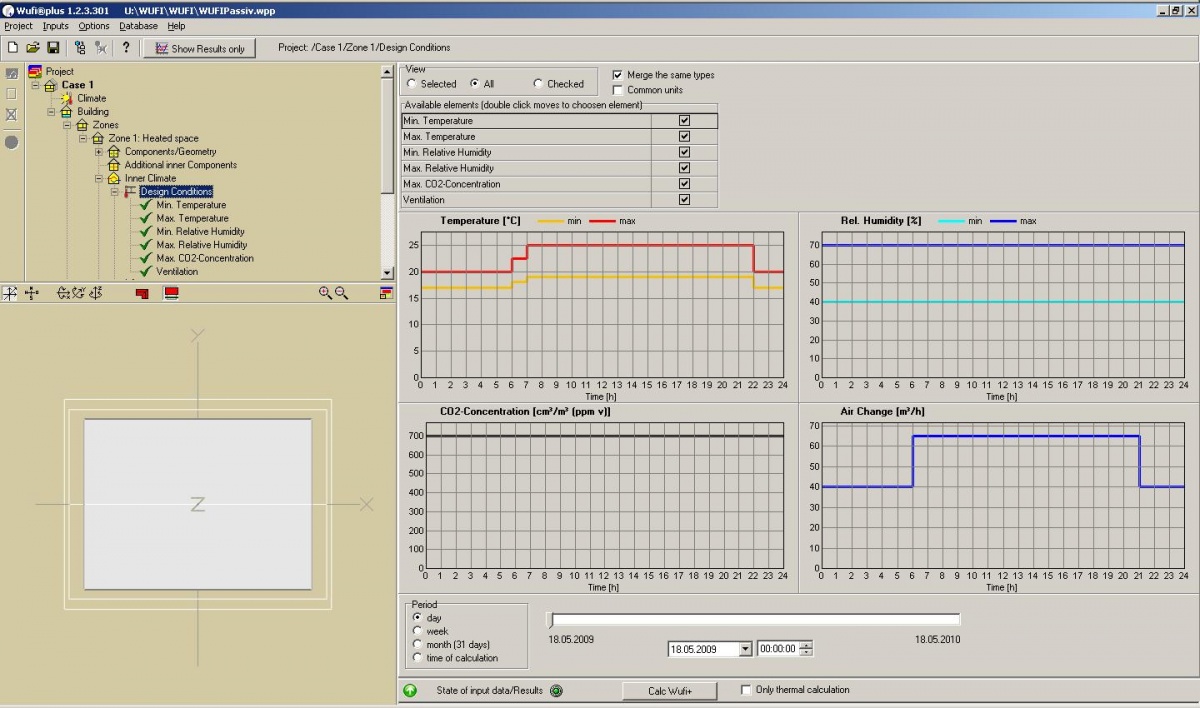This screenshot has height=708, width=1200.
Task: Select the week period radio button
Action: (x=418, y=631)
